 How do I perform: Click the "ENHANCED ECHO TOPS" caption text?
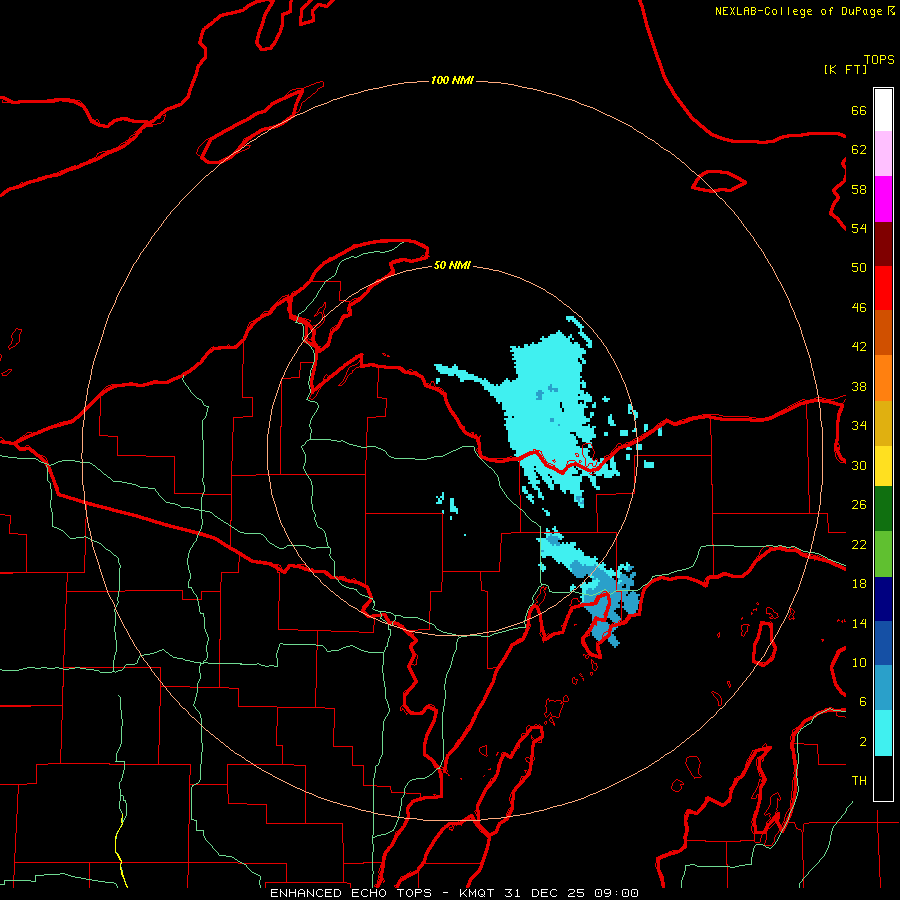point(351,893)
